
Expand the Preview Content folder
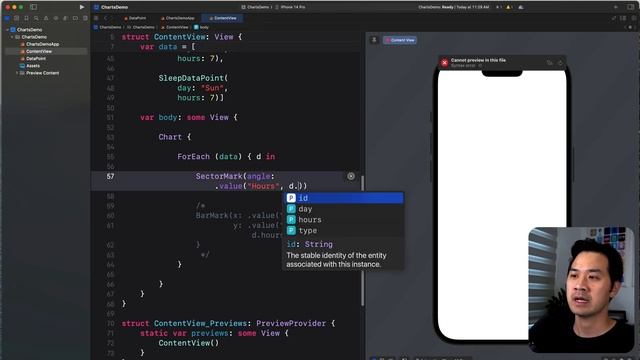(17, 73)
